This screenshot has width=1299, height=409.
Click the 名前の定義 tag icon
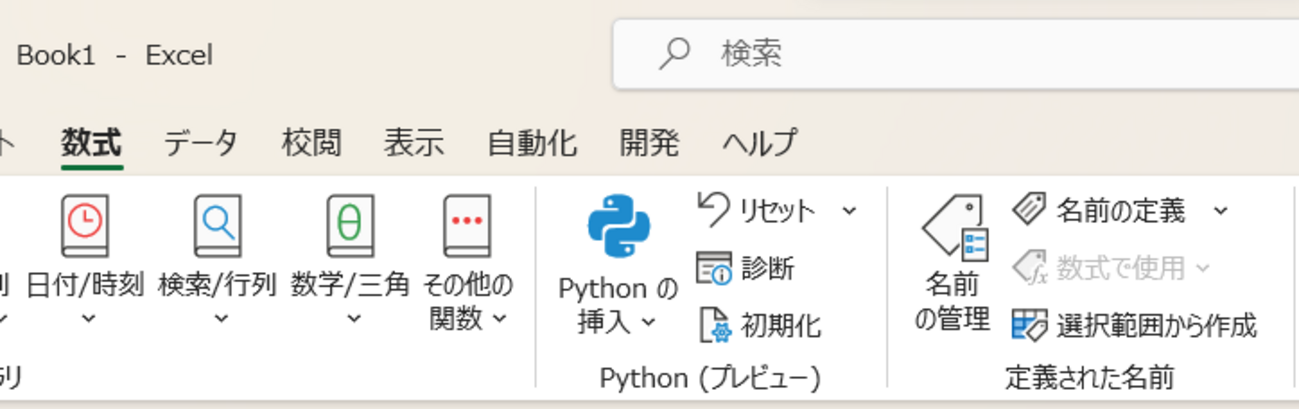click(x=1029, y=209)
